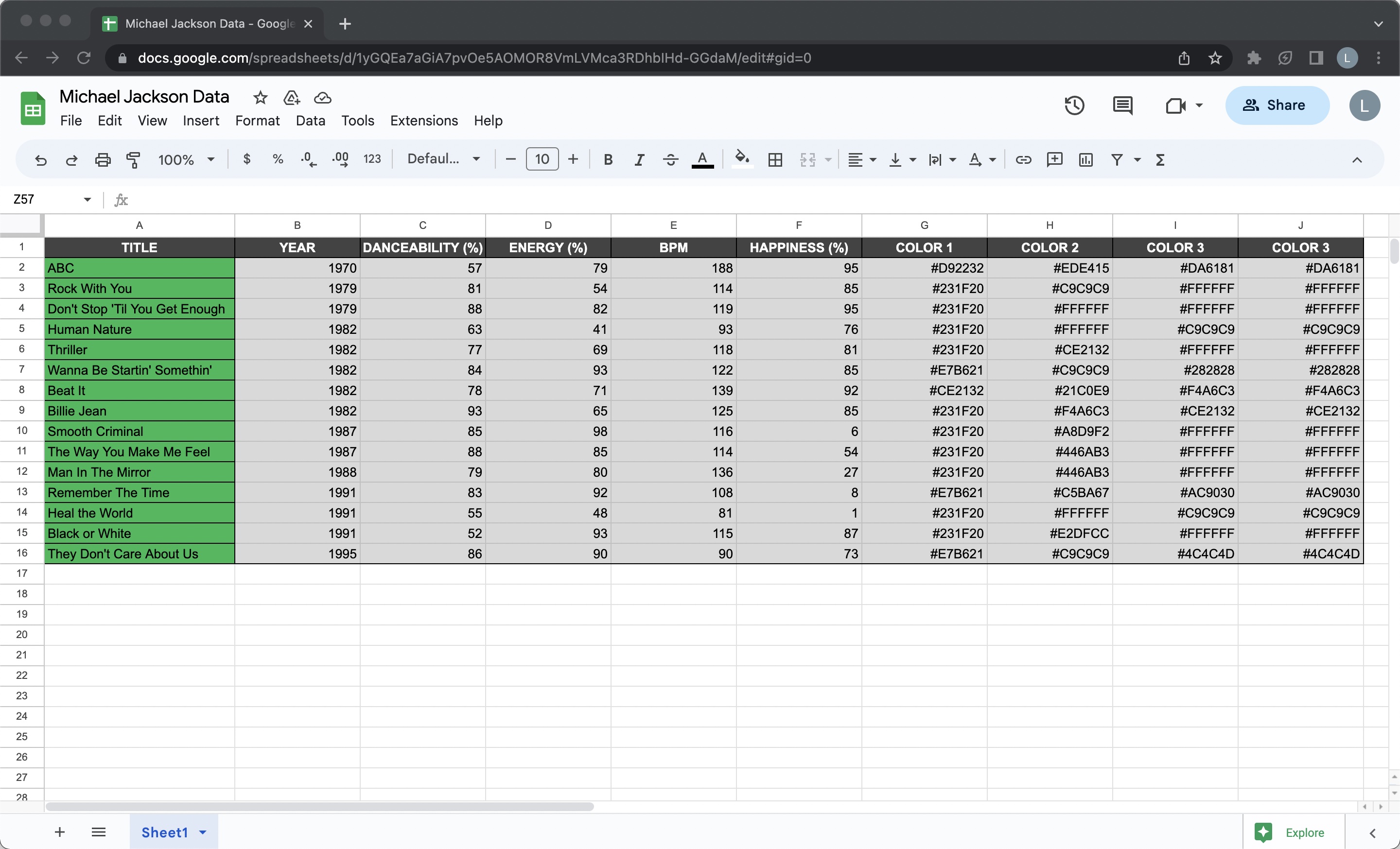Click the print icon

point(102,159)
